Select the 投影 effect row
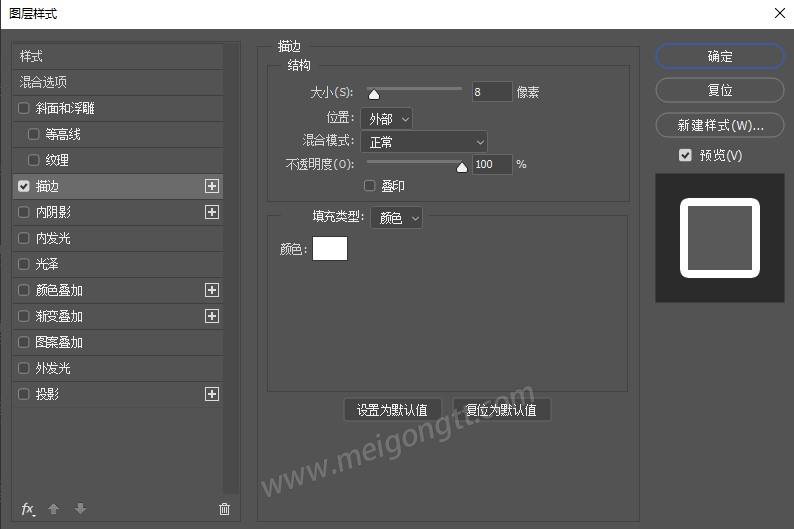The height and width of the screenshot is (529, 794). click(x=117, y=394)
